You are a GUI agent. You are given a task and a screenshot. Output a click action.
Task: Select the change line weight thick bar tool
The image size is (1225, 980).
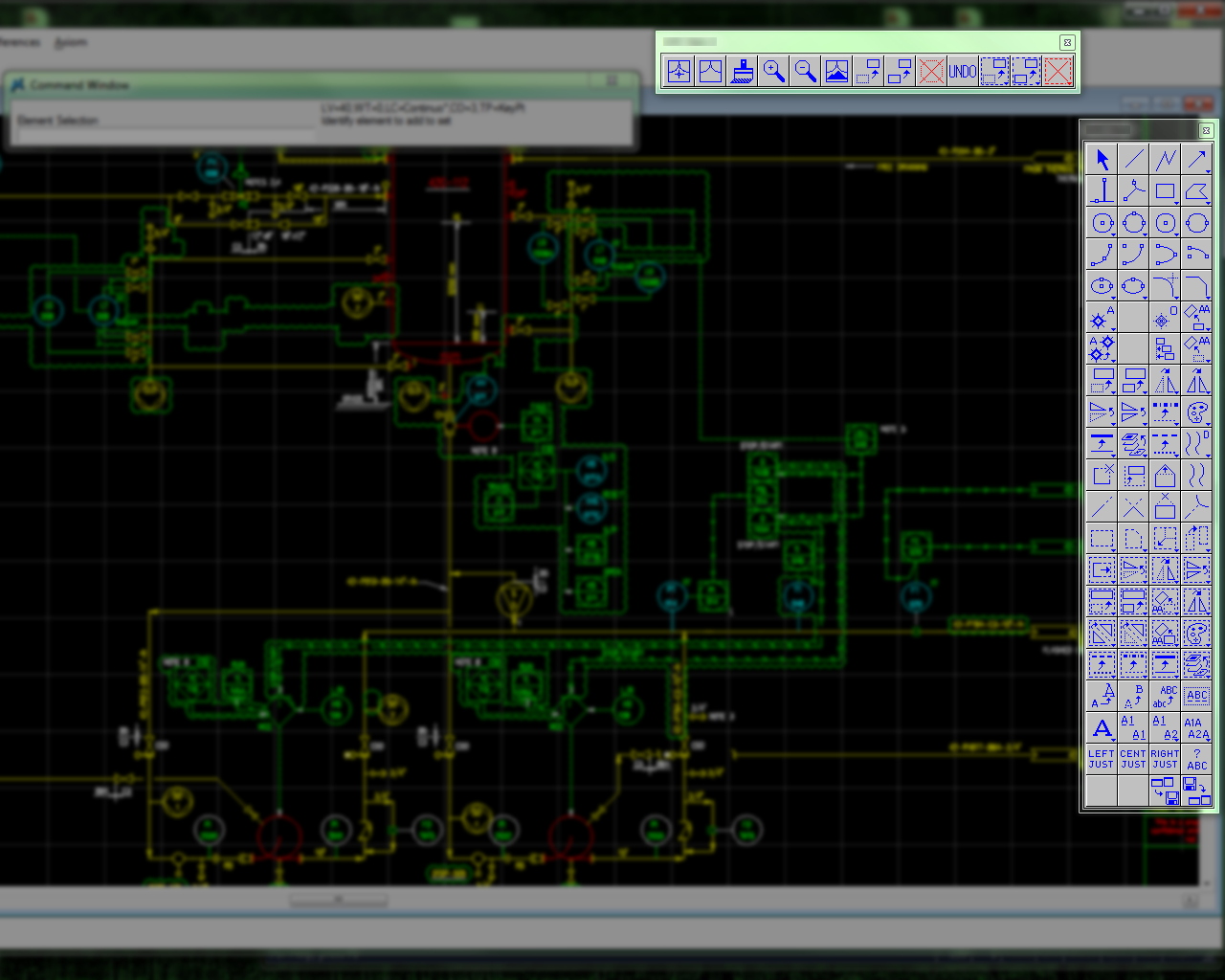(1102, 443)
